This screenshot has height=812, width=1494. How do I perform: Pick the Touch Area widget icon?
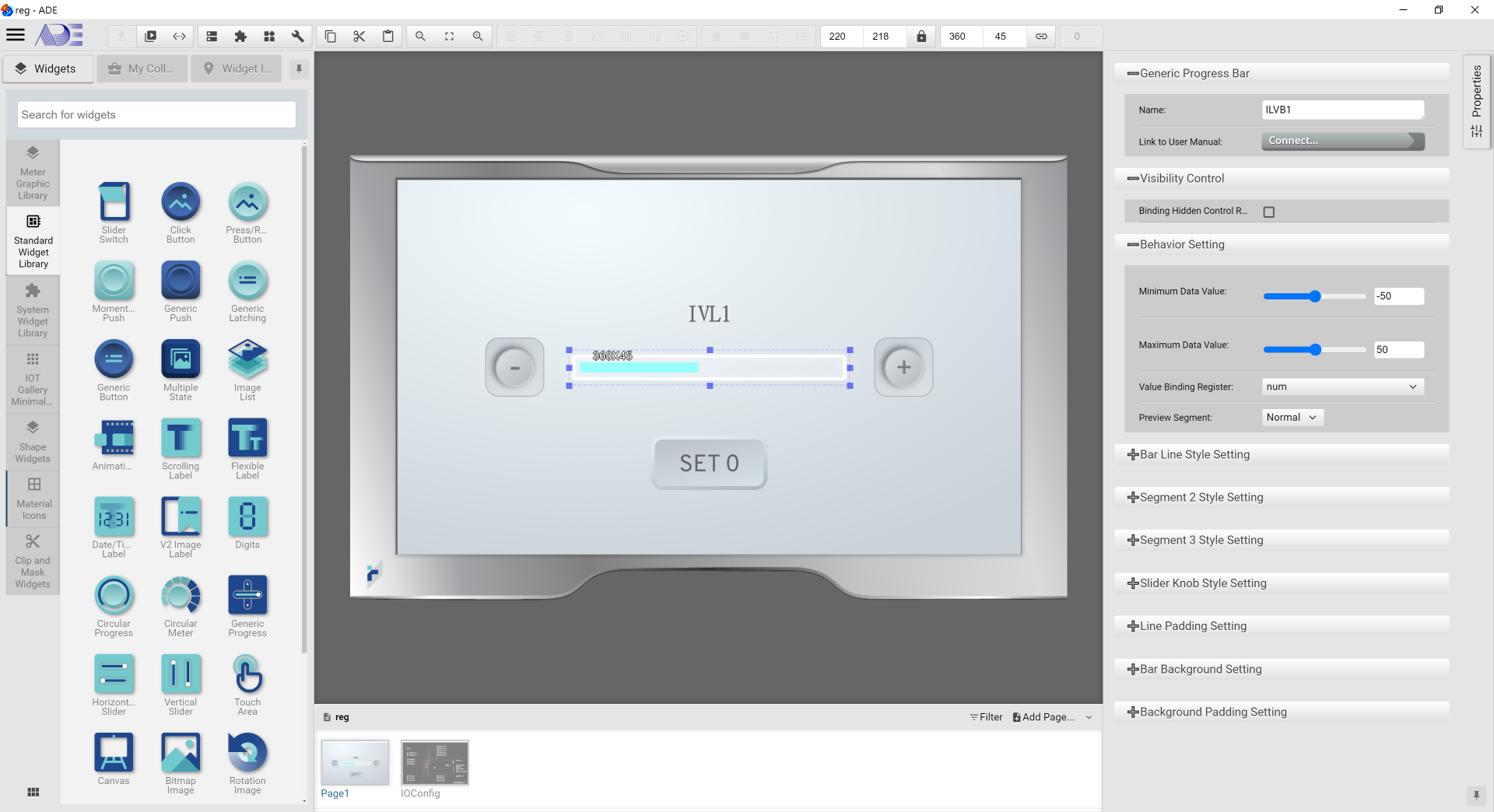point(247,674)
